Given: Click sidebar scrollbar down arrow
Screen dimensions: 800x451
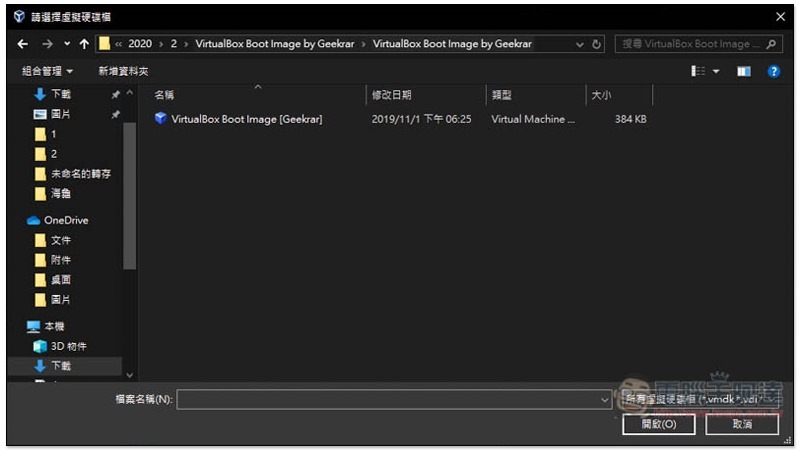Looking at the screenshot, I should point(130,375).
